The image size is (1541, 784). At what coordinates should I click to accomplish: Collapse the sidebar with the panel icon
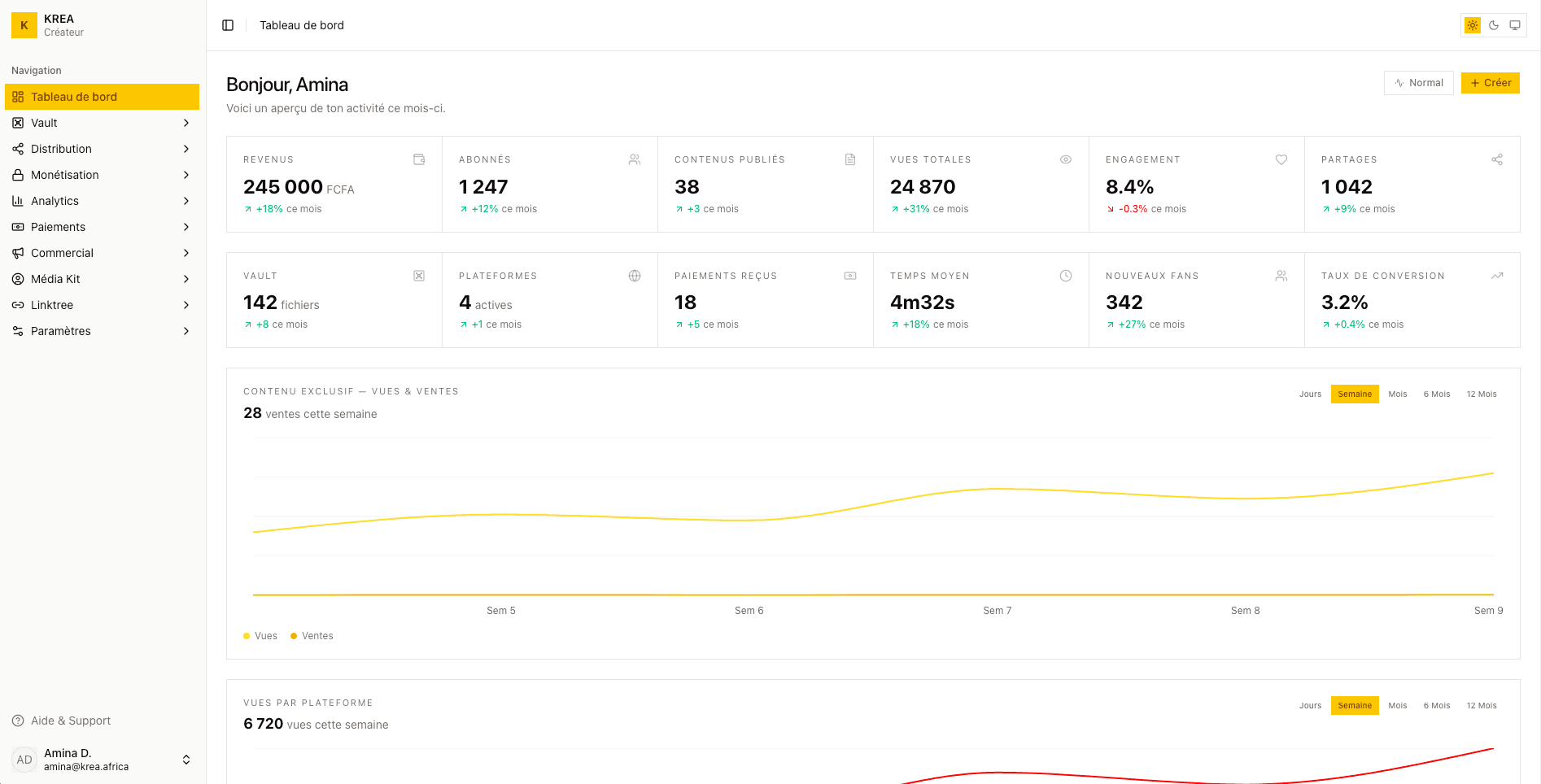pos(228,25)
